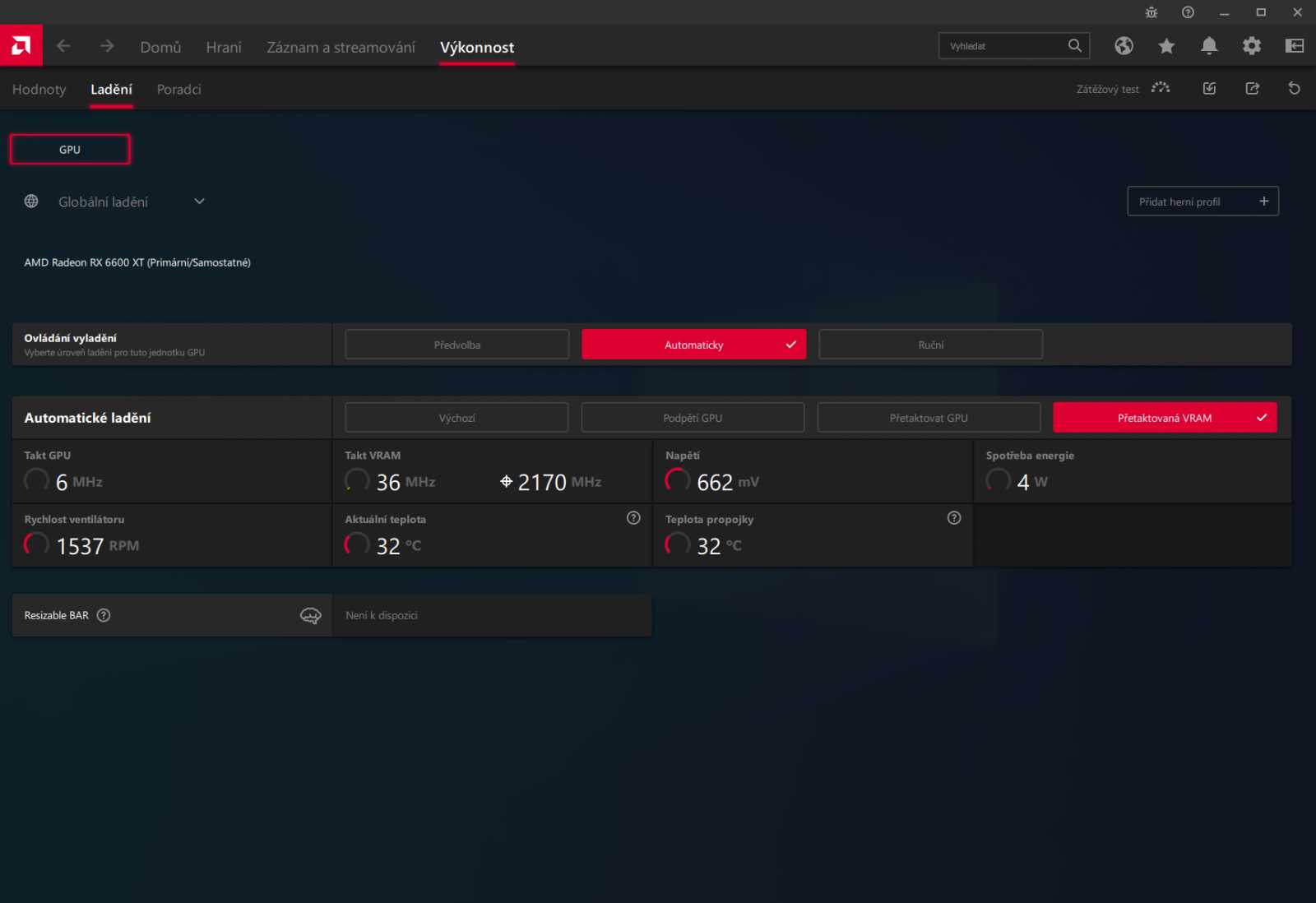Open help for Resizable BAR
The image size is (1316, 903).
[x=104, y=615]
